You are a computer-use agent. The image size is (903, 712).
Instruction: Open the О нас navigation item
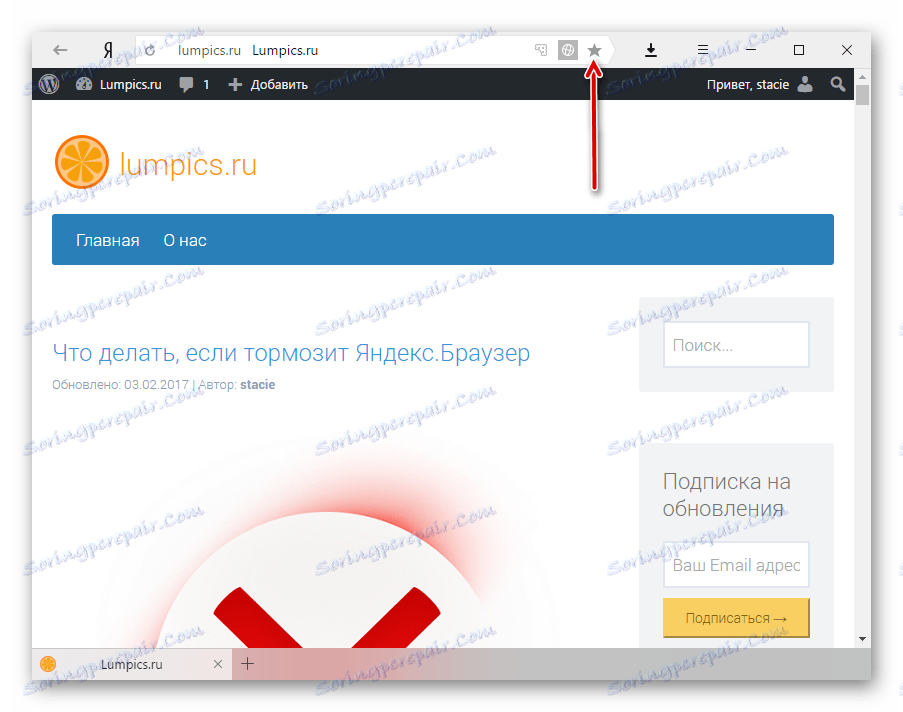click(x=185, y=240)
